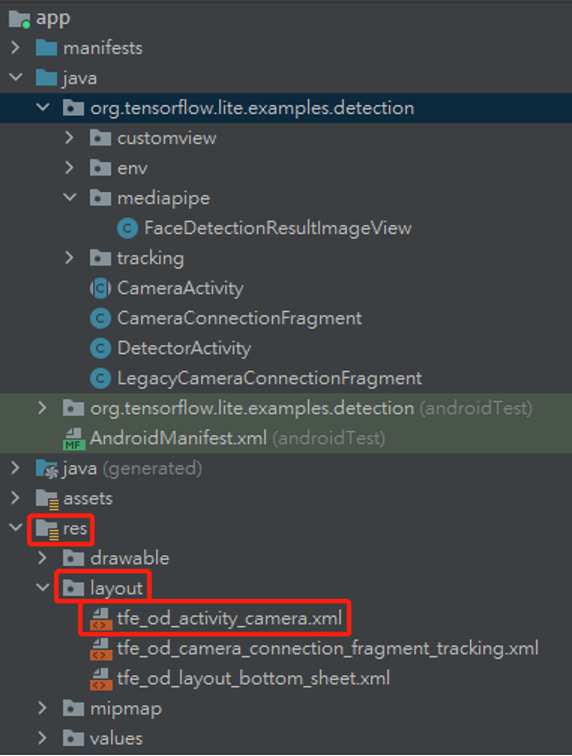Click the LegacyCameraConnectionFragment class icon
The height and width of the screenshot is (756, 572).
pyautogui.click(x=100, y=378)
